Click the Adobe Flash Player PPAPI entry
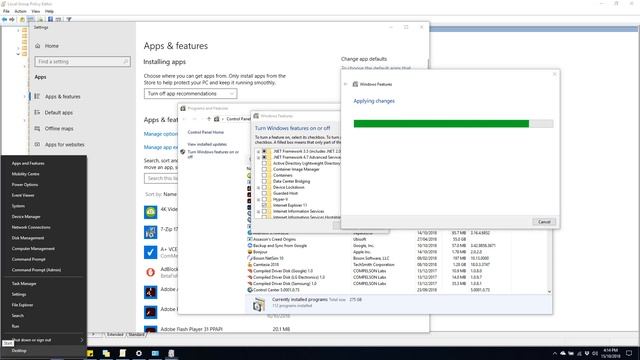The width and height of the screenshot is (640, 360). pos(191,329)
